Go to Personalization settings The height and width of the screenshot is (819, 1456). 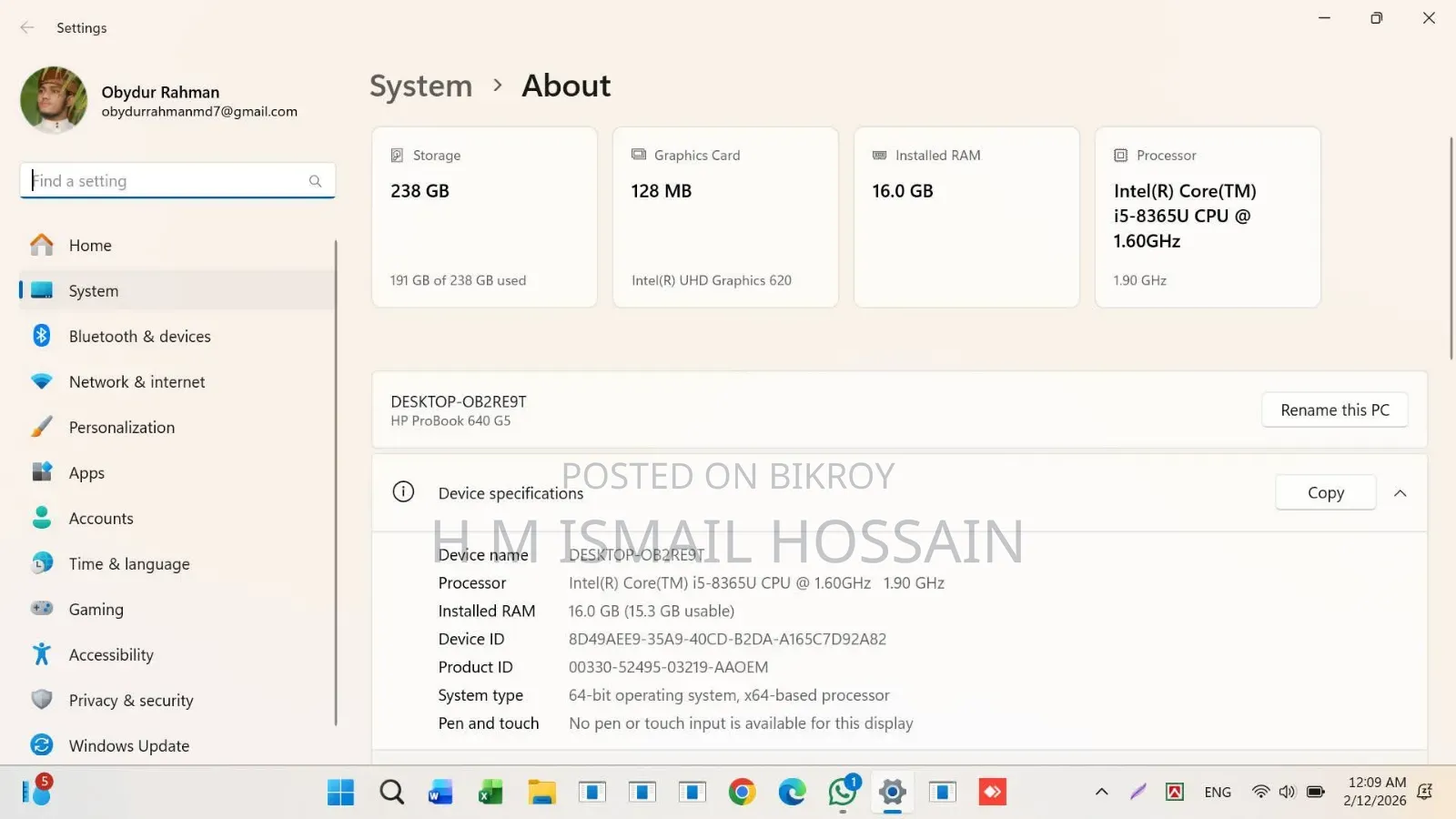pyautogui.click(x=177, y=427)
